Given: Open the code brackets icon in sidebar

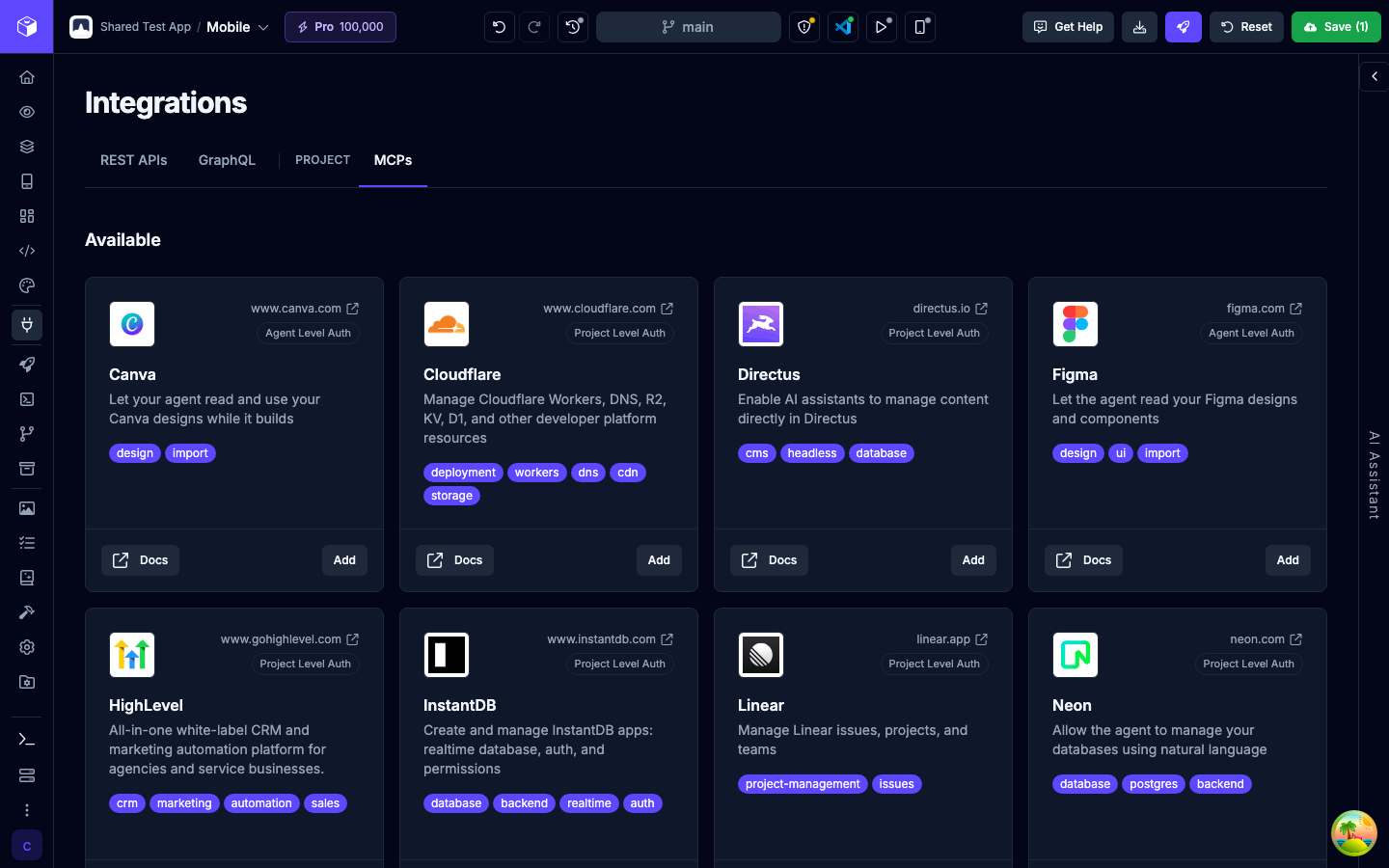Looking at the screenshot, I should (x=27, y=251).
